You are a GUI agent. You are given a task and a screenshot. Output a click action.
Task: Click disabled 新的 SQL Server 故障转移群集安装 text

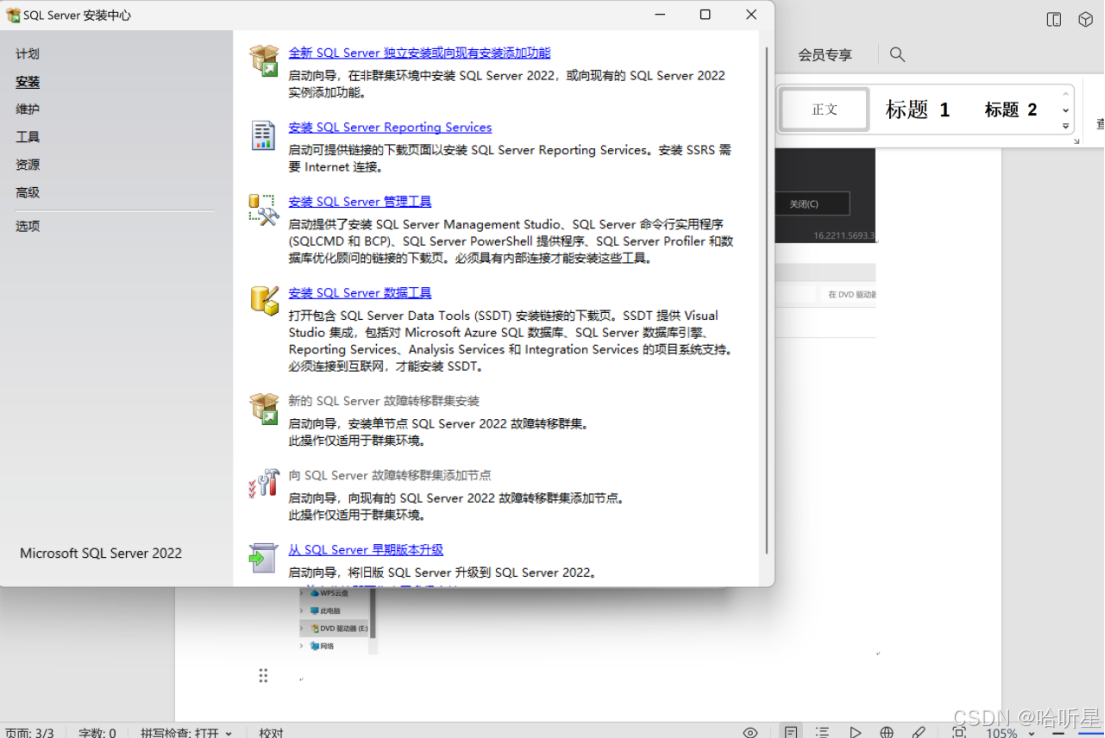point(383,401)
